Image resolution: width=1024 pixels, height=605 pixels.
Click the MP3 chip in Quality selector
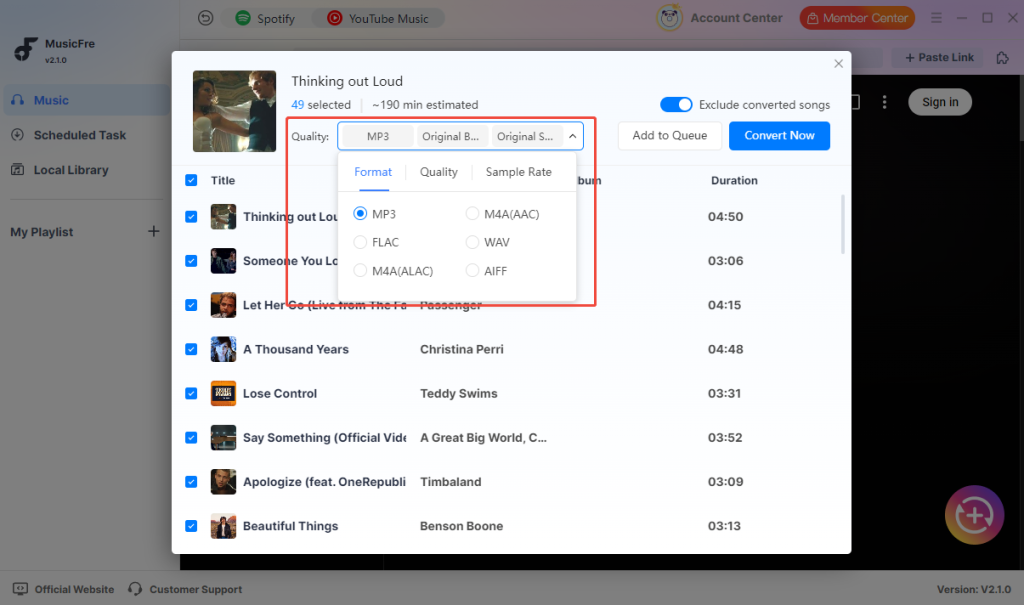pyautogui.click(x=377, y=136)
